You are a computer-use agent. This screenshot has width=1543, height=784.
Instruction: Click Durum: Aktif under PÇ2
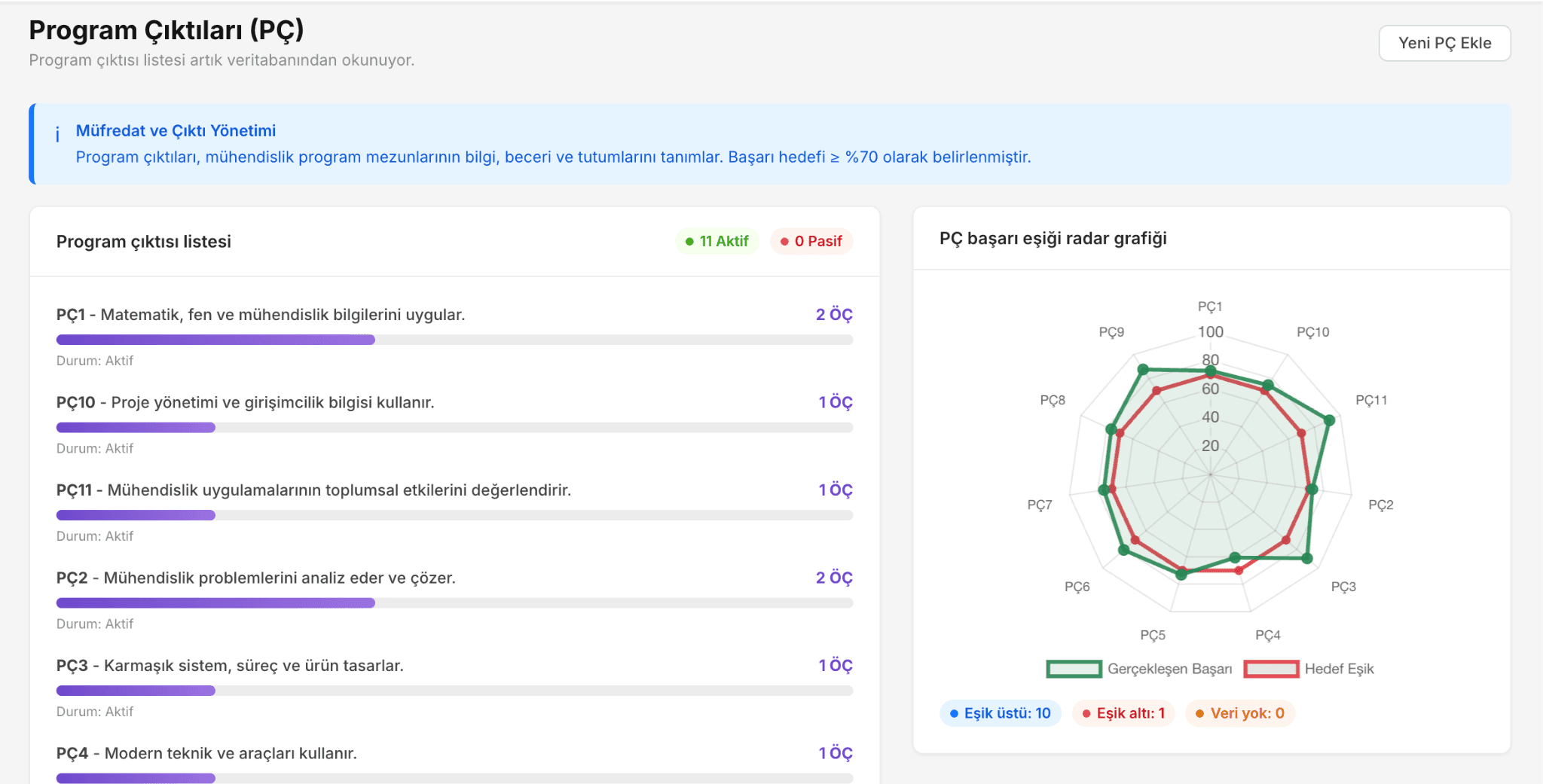coord(95,624)
